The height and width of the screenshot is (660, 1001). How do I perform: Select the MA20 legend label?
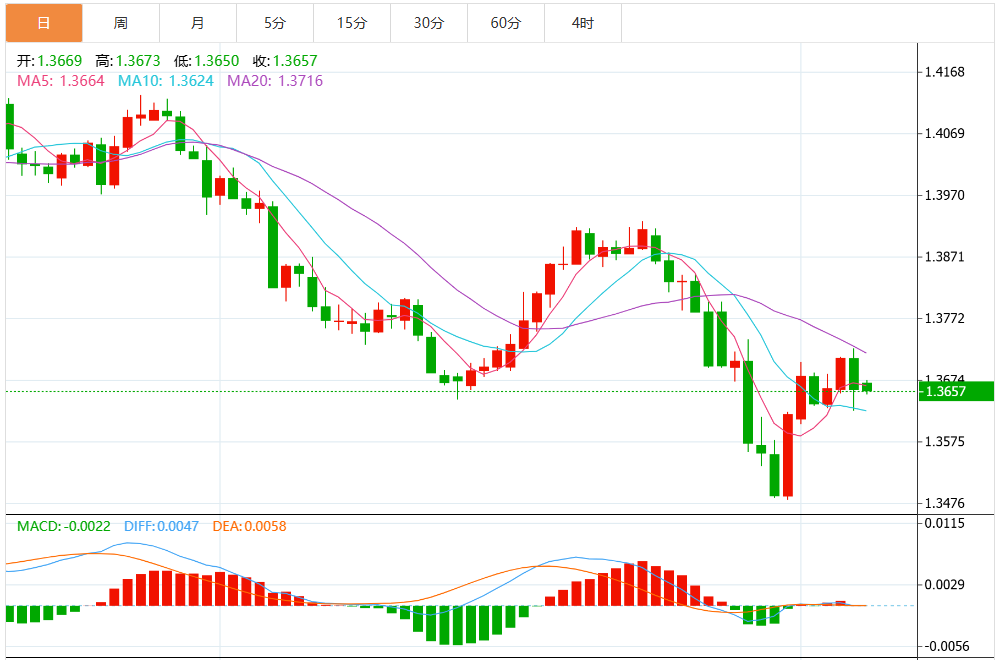[275, 80]
